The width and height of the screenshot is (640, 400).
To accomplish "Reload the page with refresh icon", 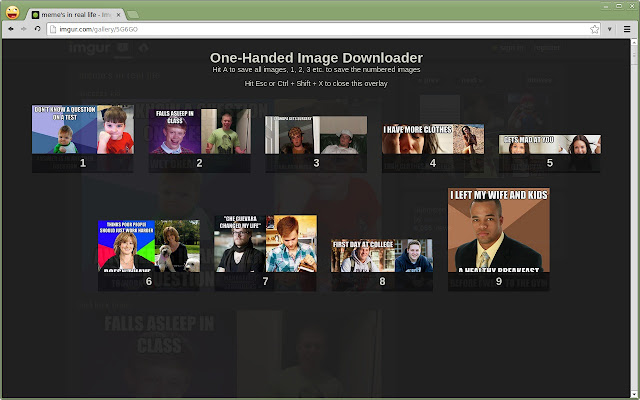I will 38,29.
